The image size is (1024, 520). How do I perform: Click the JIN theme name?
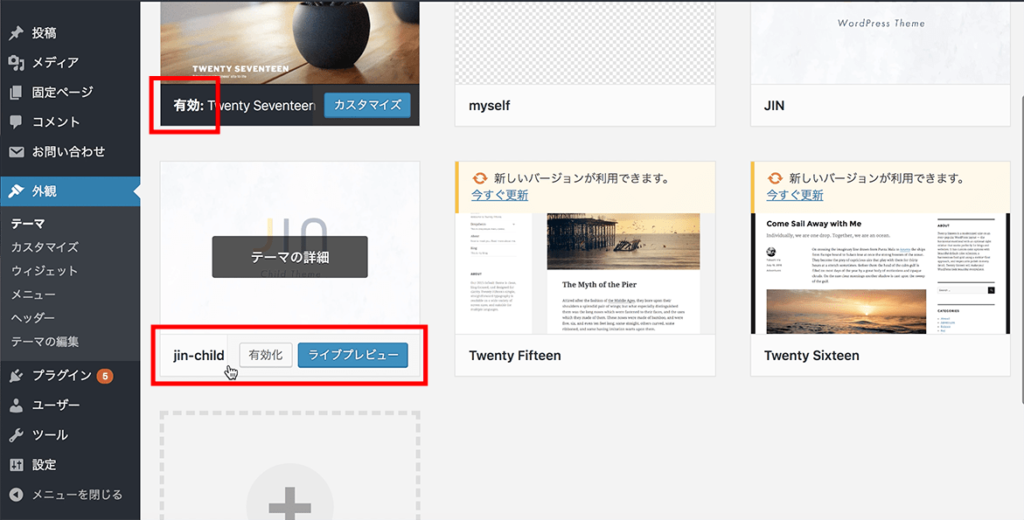pos(774,106)
